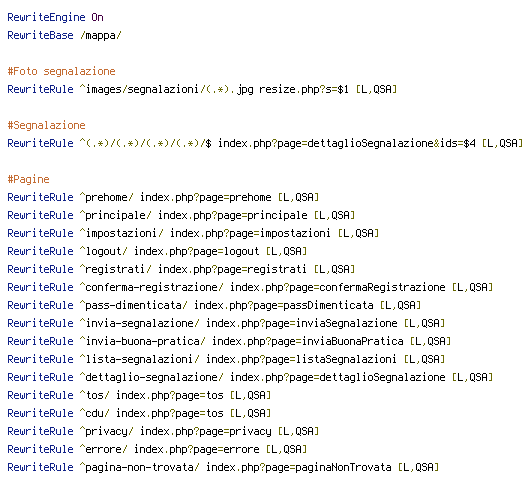Click resize.php?s=$1 target text
532x484 pixels.
point(304,89)
